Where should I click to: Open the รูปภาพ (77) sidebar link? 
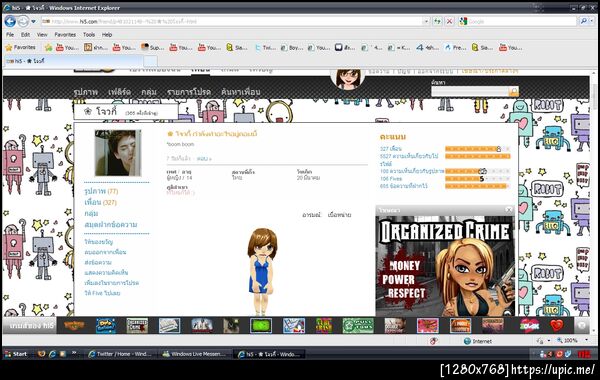click(101, 191)
